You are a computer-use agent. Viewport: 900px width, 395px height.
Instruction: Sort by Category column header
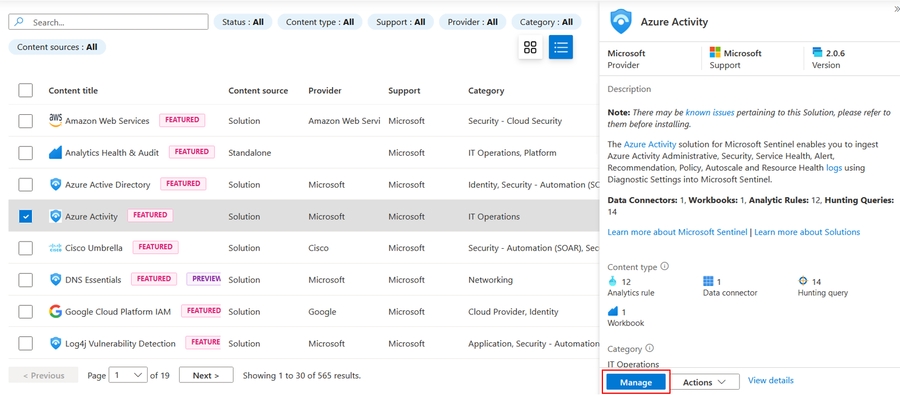pos(486,90)
